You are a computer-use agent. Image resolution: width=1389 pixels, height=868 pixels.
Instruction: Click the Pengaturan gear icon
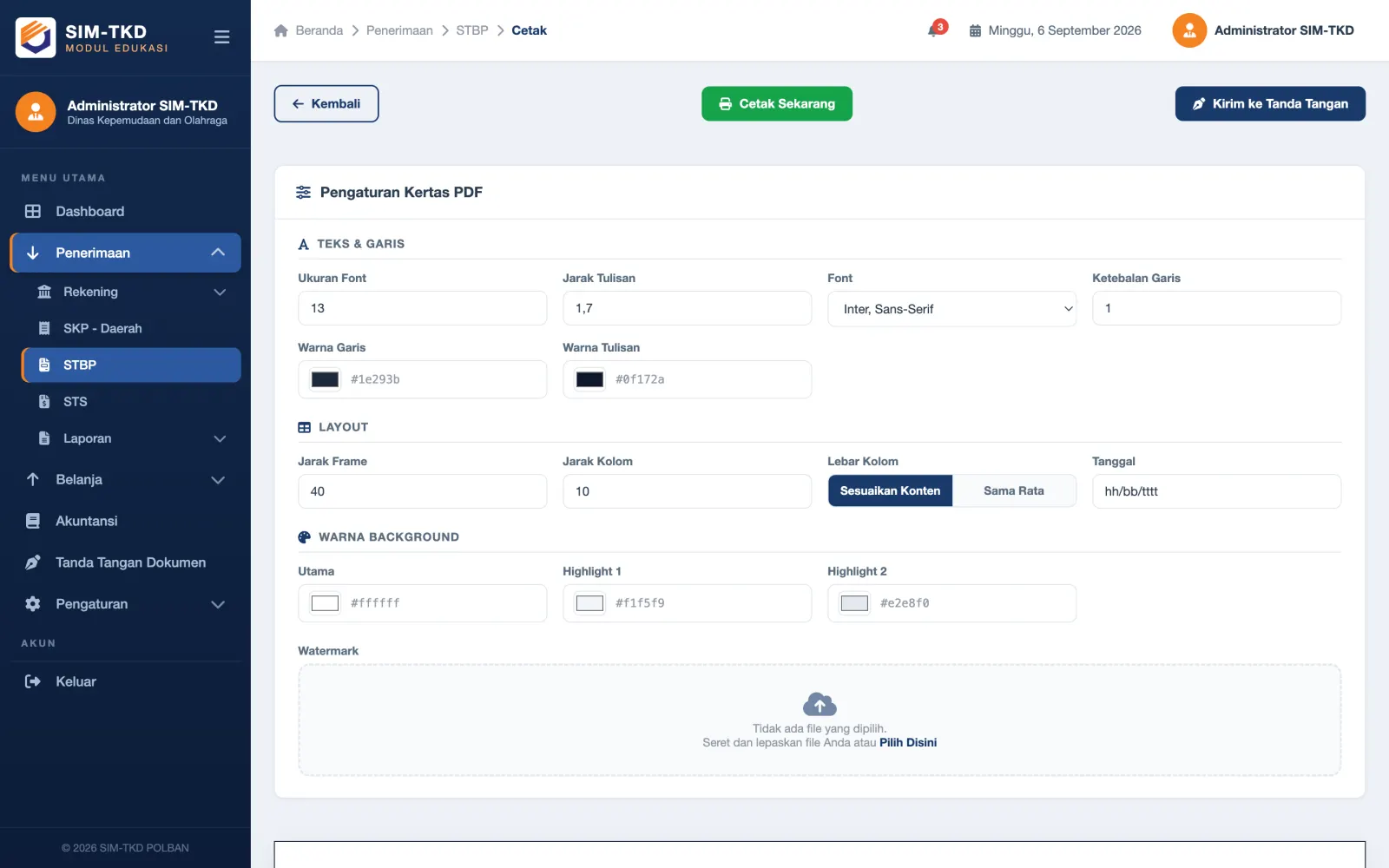click(x=33, y=604)
